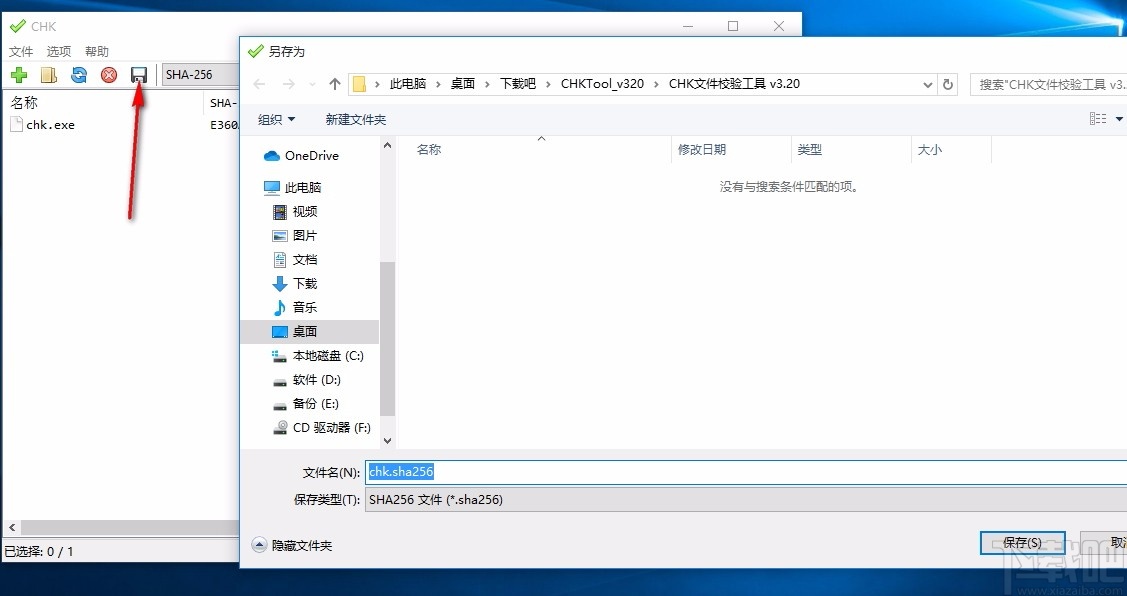
Task: Open the 文件 menu
Action: 21,51
